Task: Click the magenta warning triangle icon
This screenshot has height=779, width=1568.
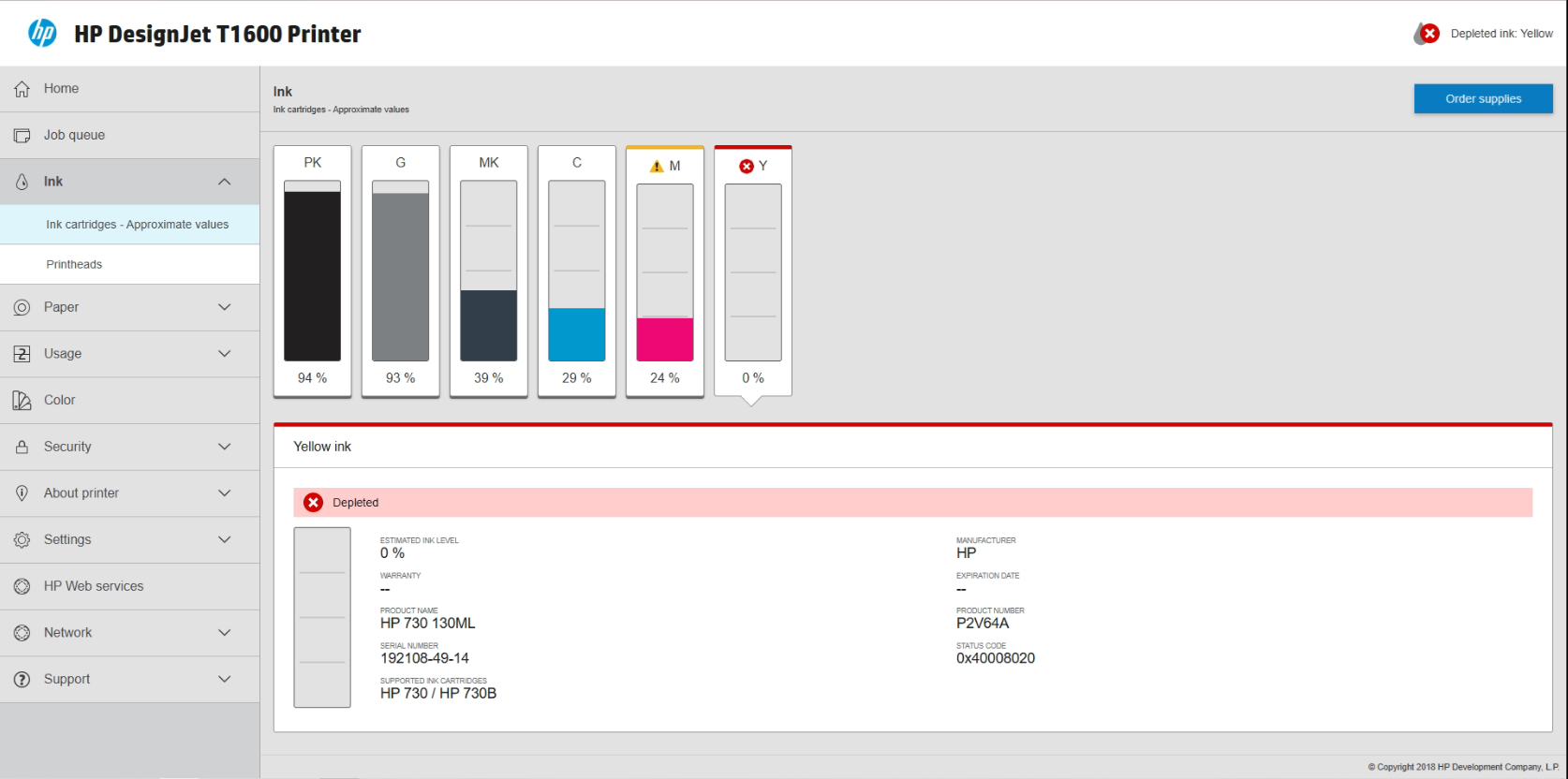Action: click(657, 167)
